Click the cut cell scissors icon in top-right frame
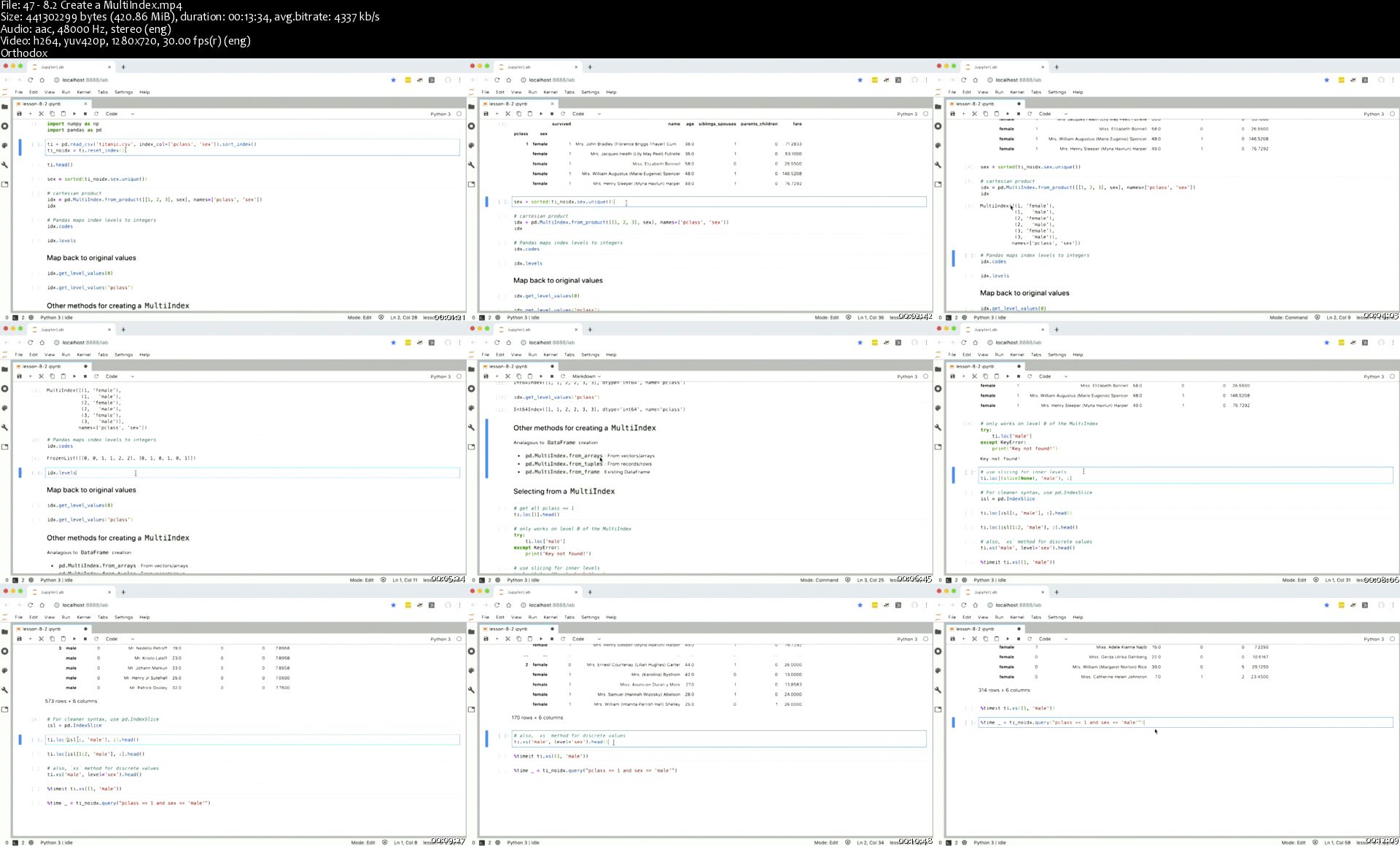Screen dimensions: 1400x846 (x=974, y=114)
